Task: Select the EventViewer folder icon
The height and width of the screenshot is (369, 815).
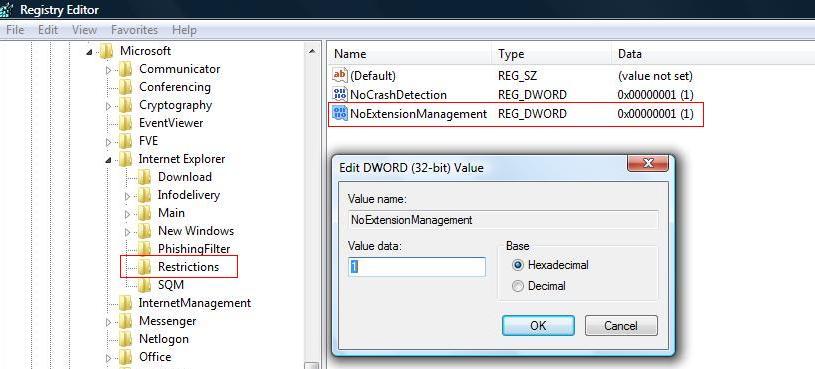Action: [125, 123]
